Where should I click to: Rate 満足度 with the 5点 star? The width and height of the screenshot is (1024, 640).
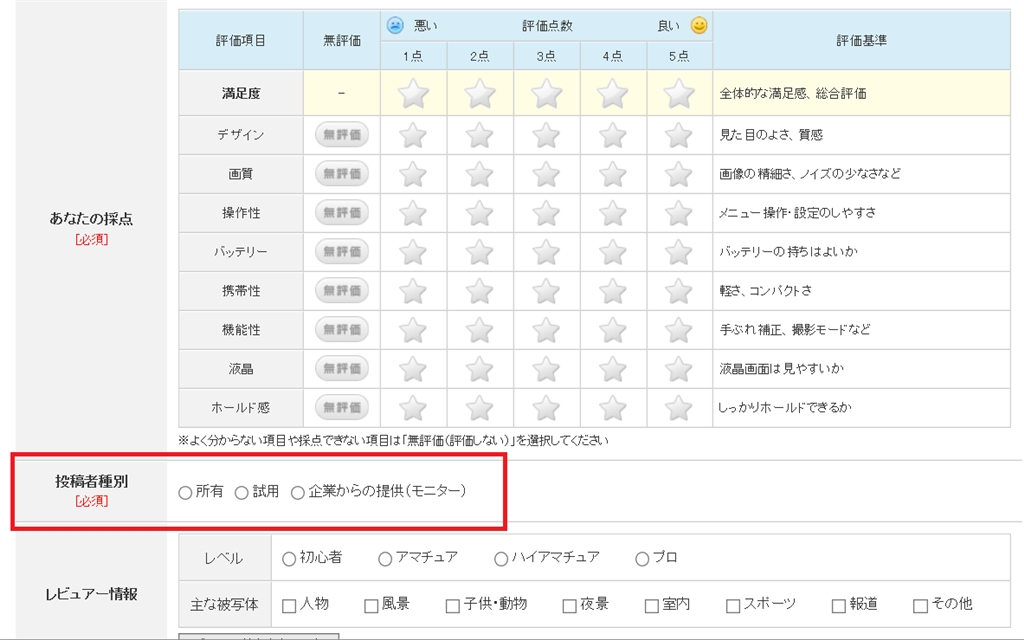point(679,93)
